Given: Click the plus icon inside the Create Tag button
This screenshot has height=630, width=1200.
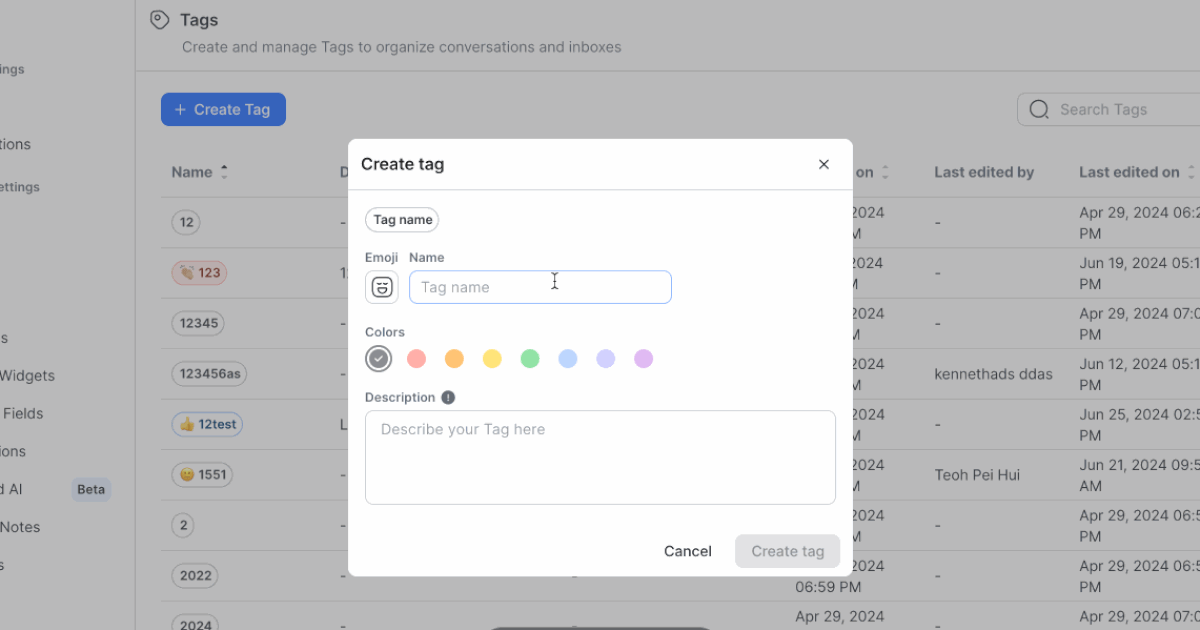Looking at the screenshot, I should 179,109.
